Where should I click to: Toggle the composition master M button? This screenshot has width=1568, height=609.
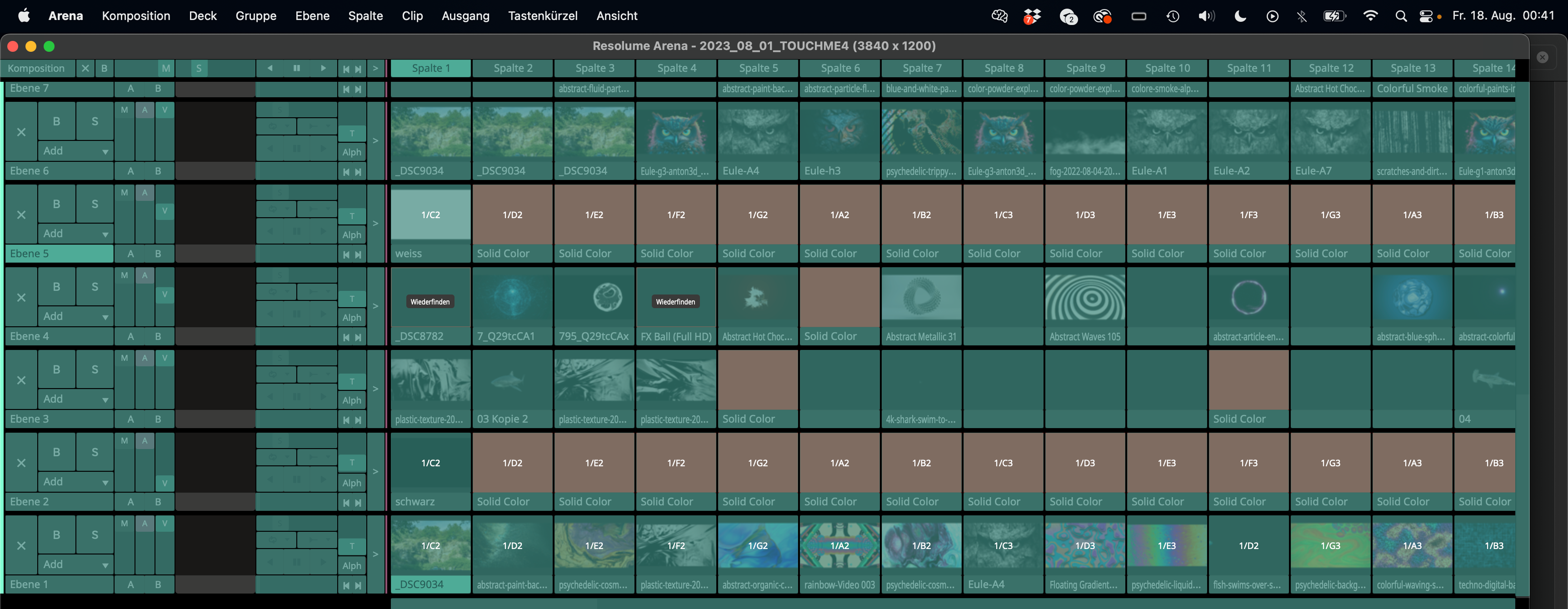pos(165,68)
